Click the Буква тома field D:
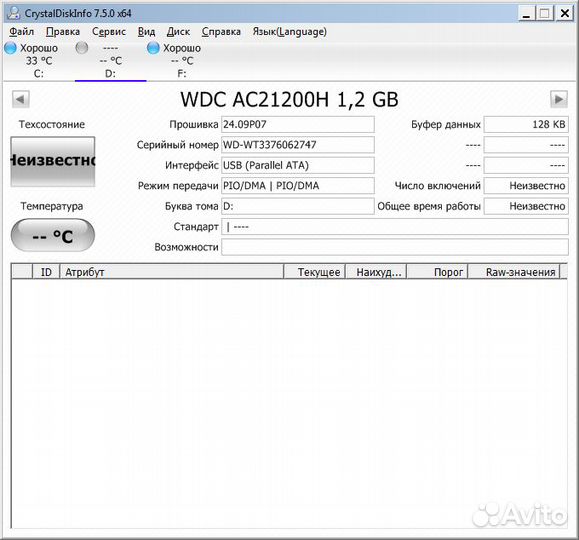Screen dimensions: 579x540 tap(298, 206)
